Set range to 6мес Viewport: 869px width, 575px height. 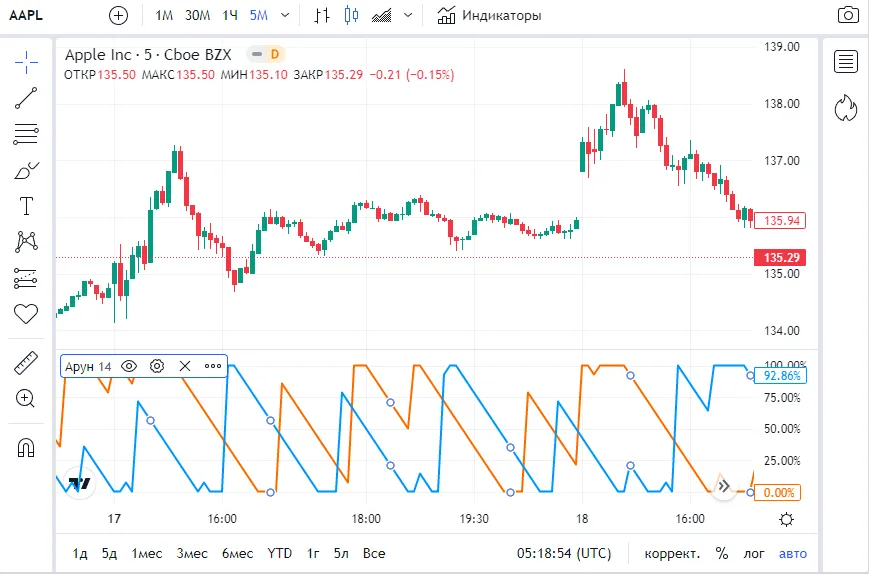(x=237, y=553)
